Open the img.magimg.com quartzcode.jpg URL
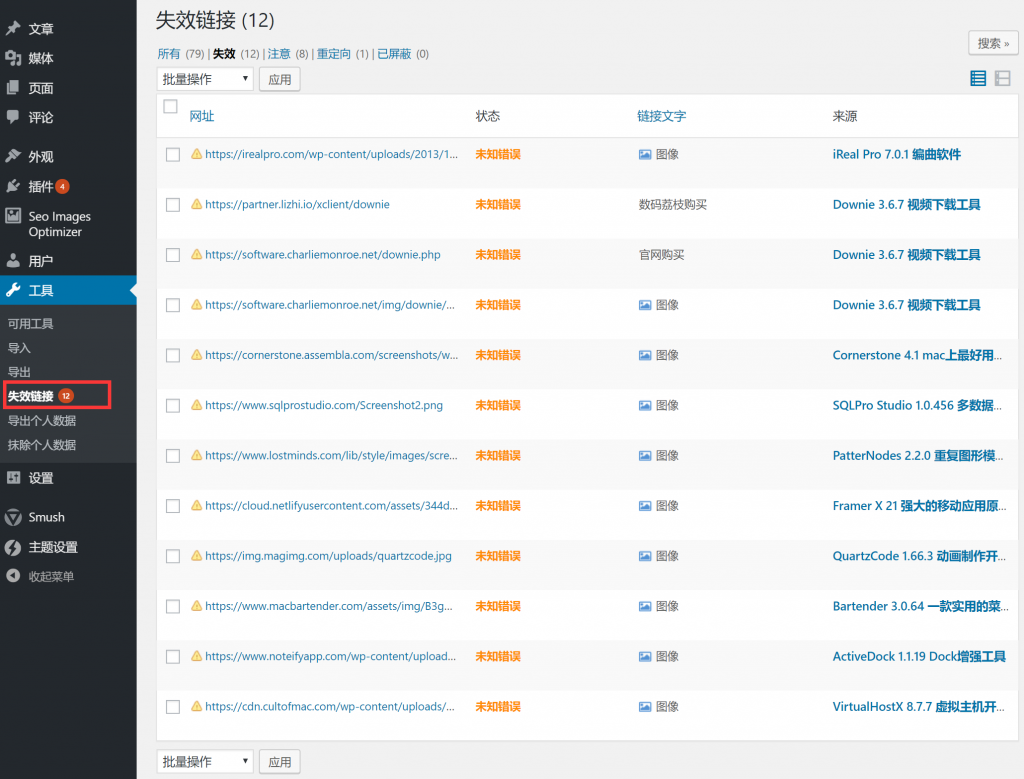Screen dimensions: 1024x779 tap(328, 556)
